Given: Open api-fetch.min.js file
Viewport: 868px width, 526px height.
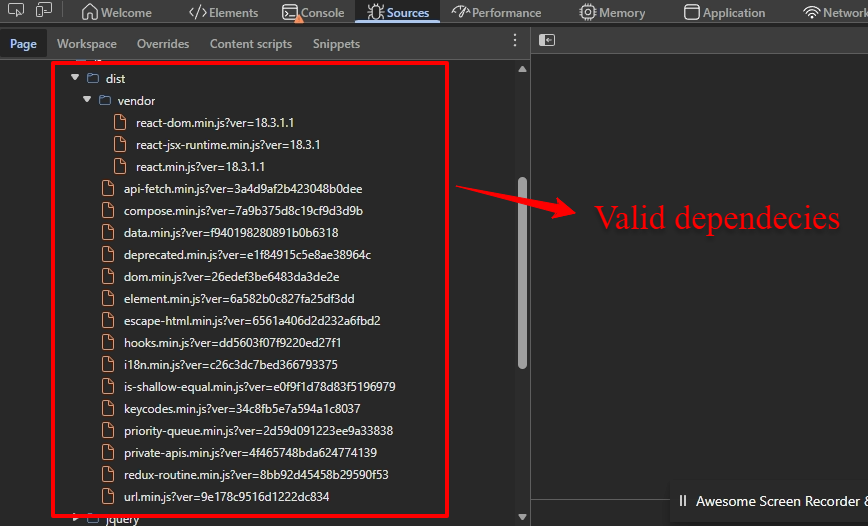Looking at the screenshot, I should 243,189.
